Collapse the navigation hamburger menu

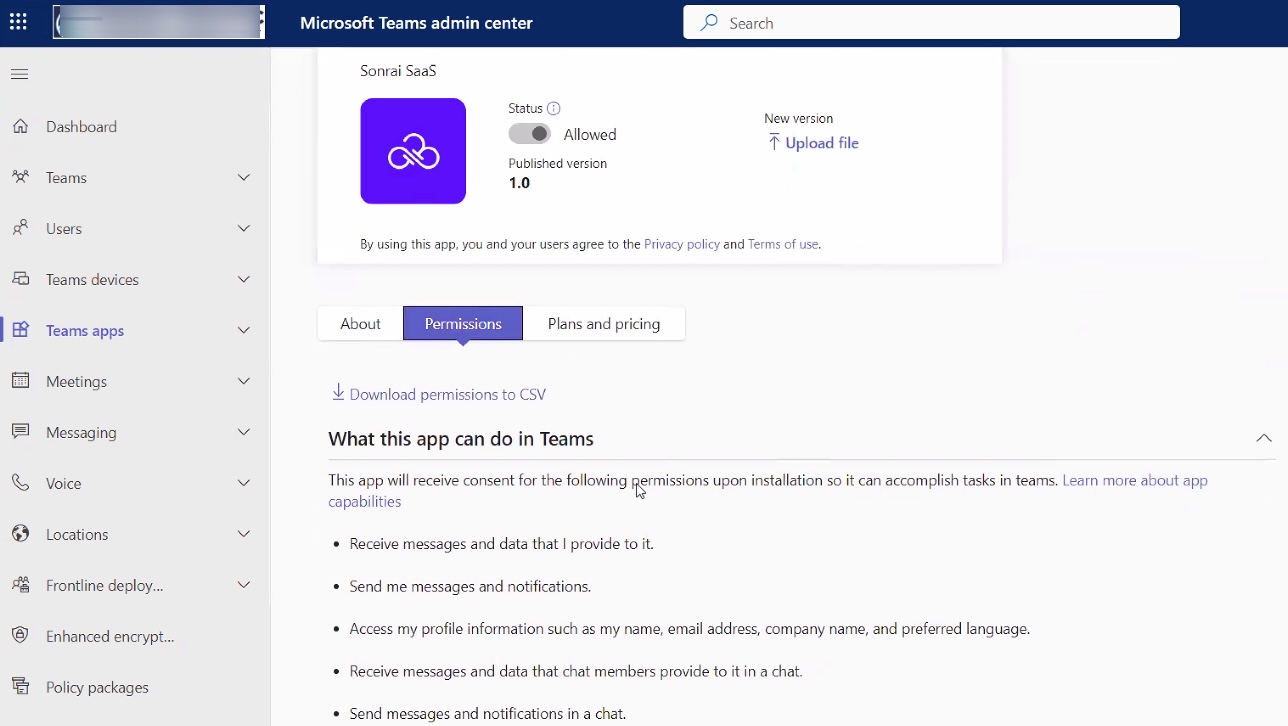20,74
